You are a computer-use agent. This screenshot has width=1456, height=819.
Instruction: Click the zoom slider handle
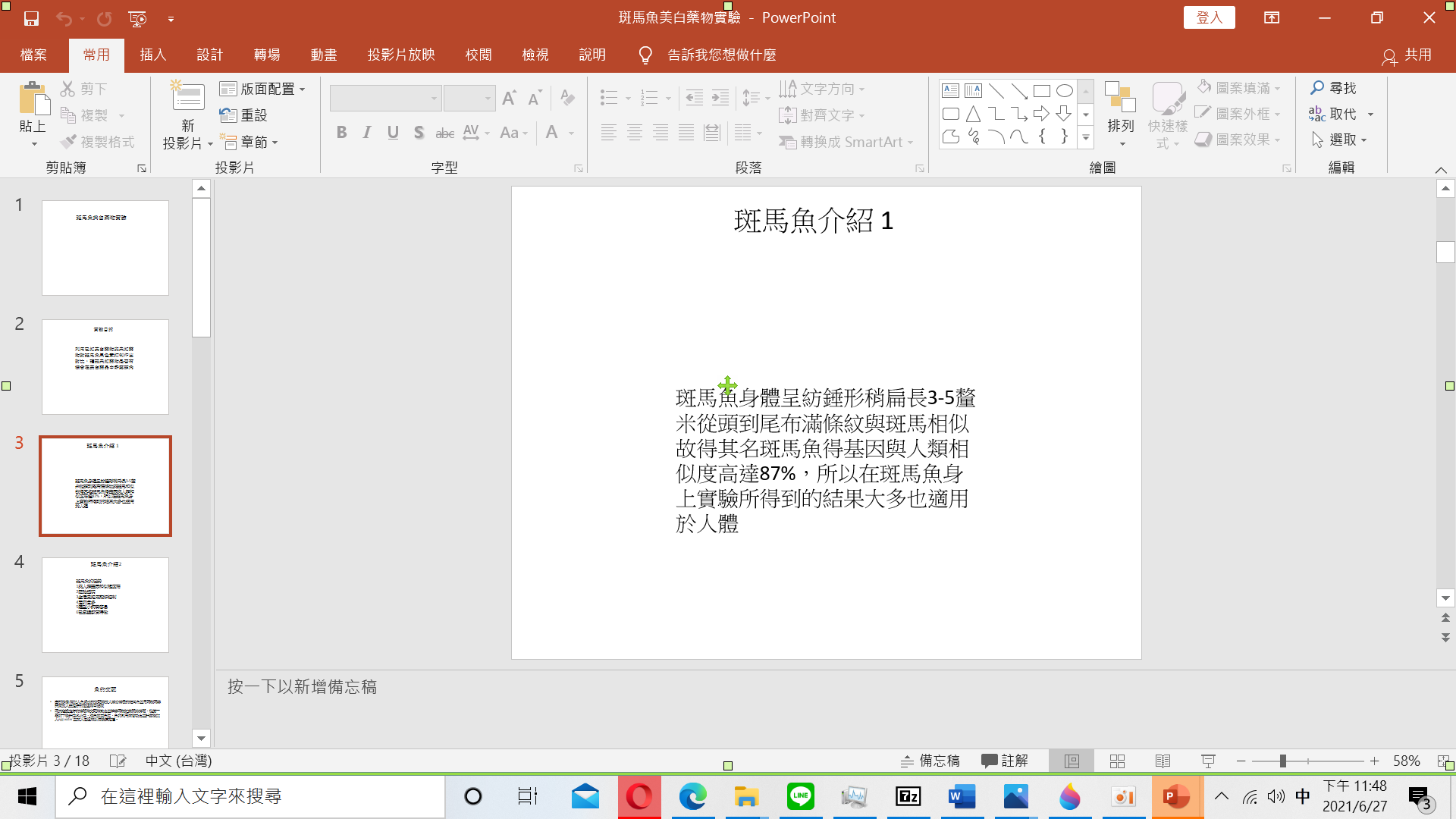[x=1282, y=761]
